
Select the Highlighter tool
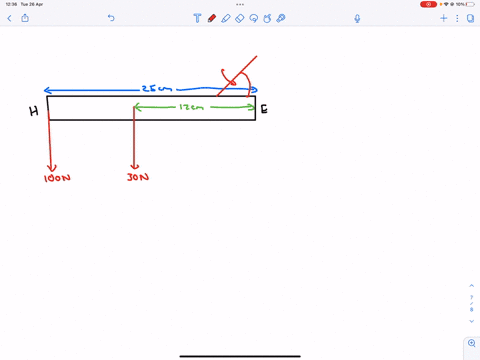pyautogui.click(x=226, y=18)
